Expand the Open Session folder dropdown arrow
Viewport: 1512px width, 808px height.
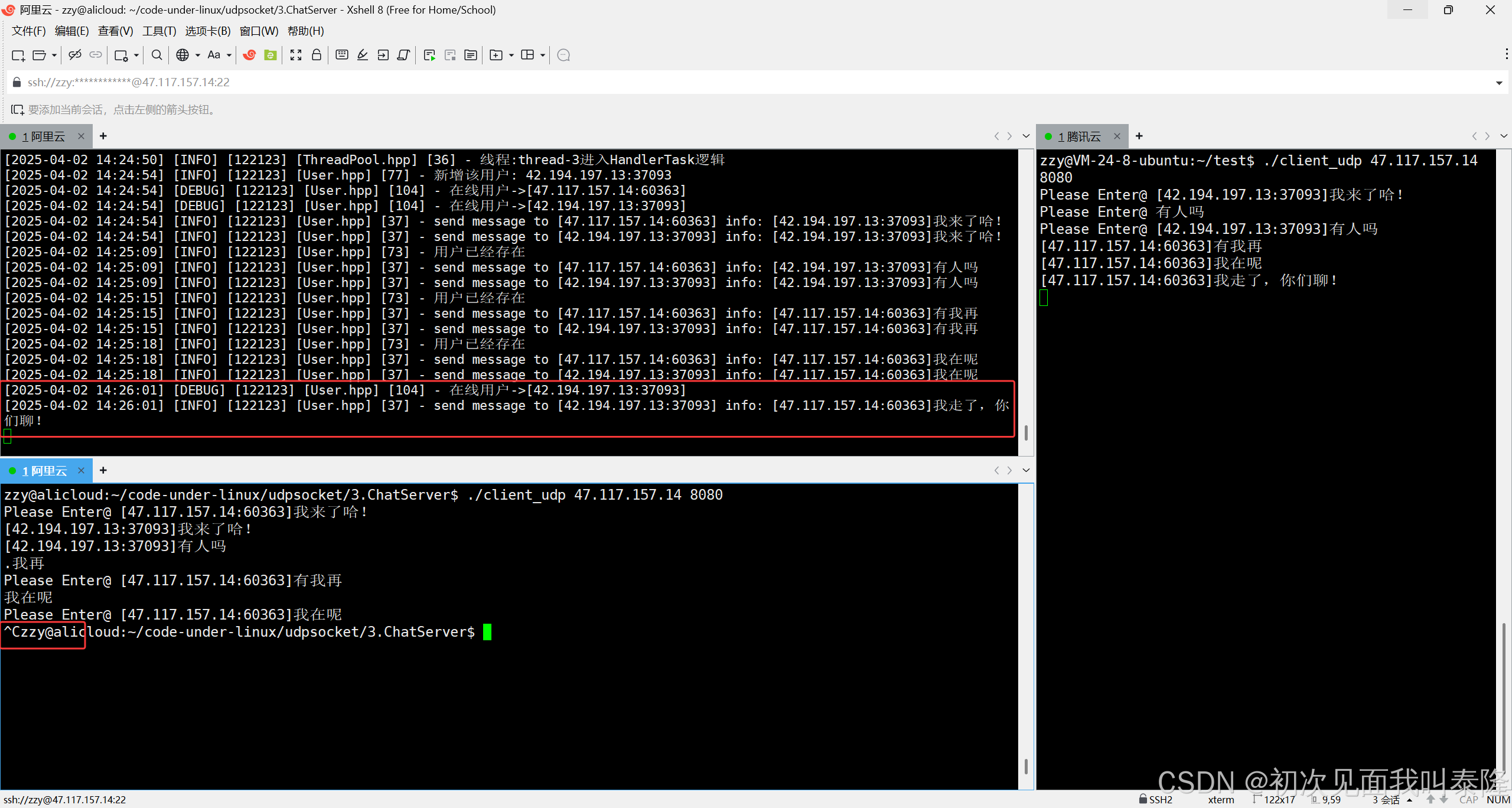tap(54, 55)
